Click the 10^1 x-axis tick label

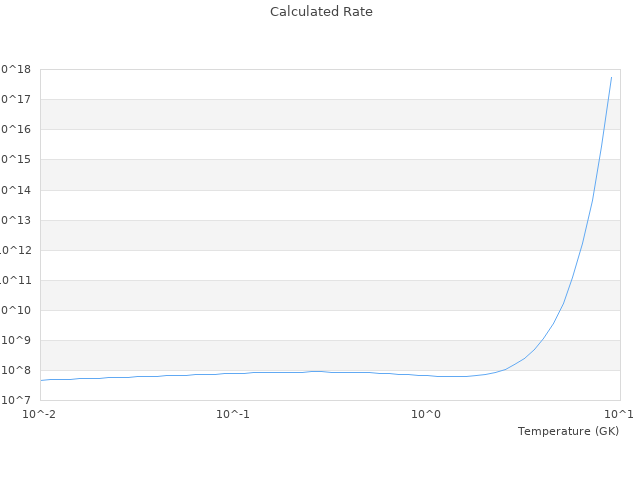[x=619, y=414]
